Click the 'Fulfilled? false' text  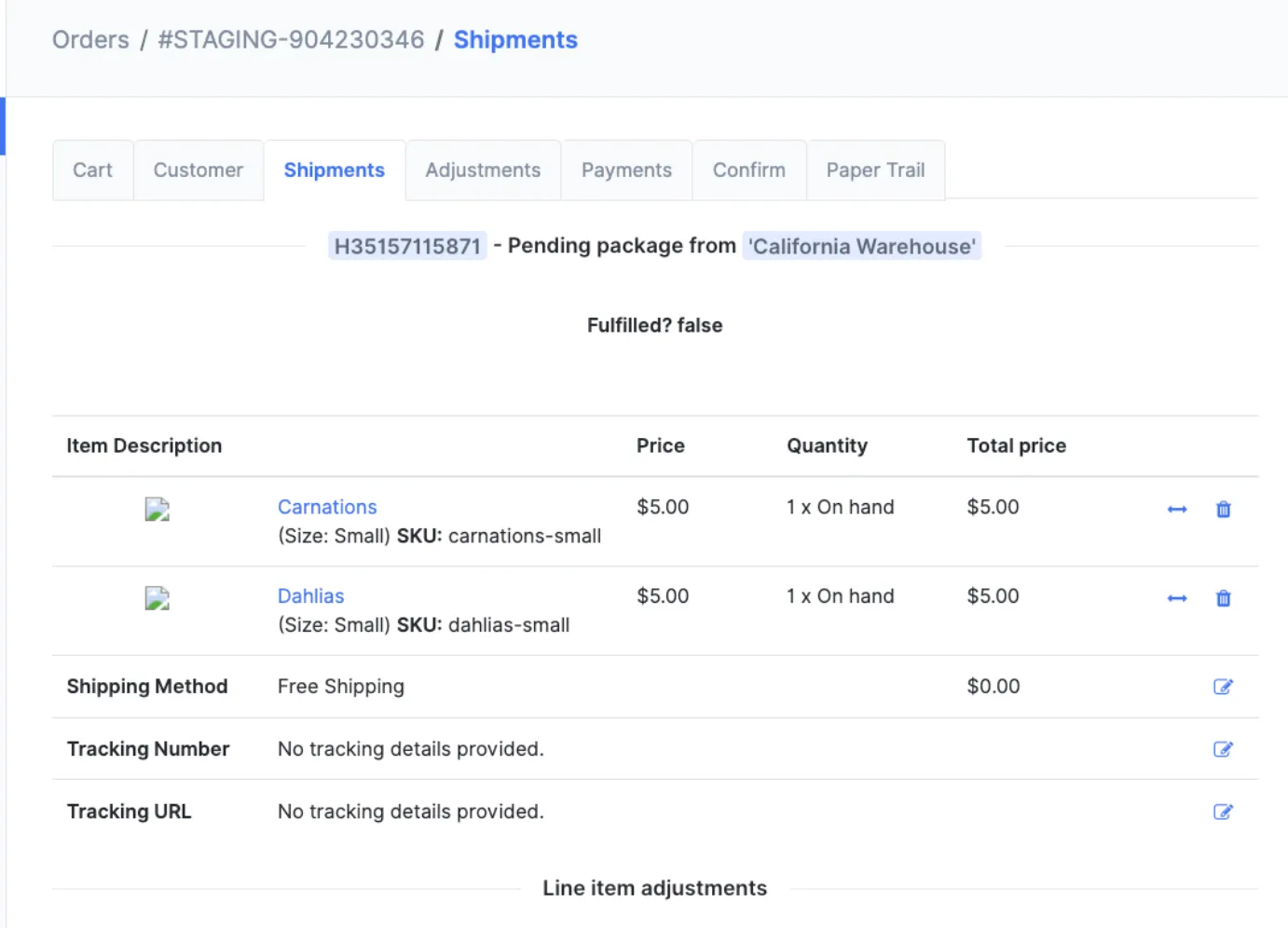pyautogui.click(x=655, y=325)
